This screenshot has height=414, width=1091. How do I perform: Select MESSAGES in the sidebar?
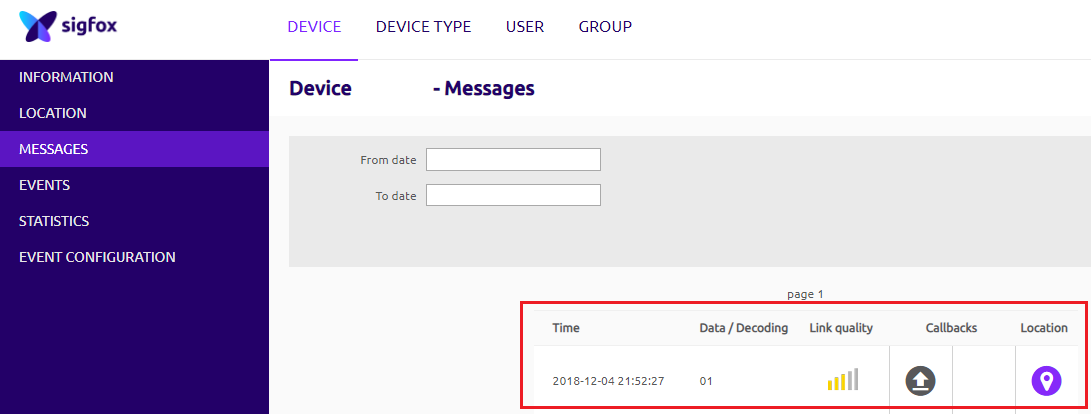pyautogui.click(x=134, y=149)
